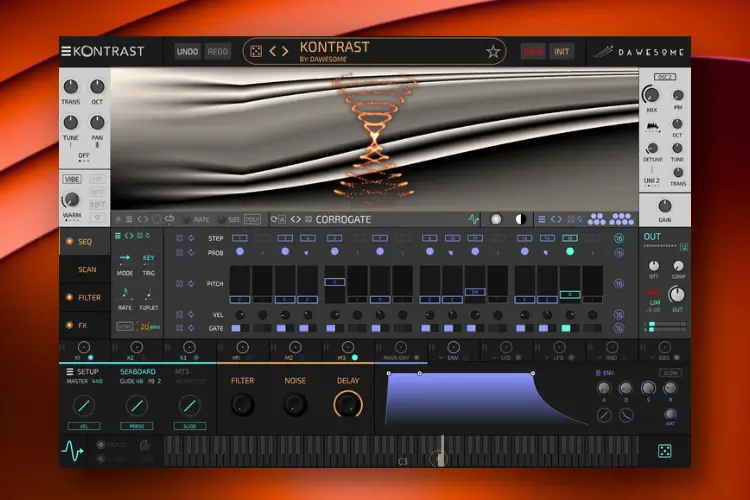Click the step 5 raised pitch block
This screenshot has width=750, height=500.
[x=334, y=282]
